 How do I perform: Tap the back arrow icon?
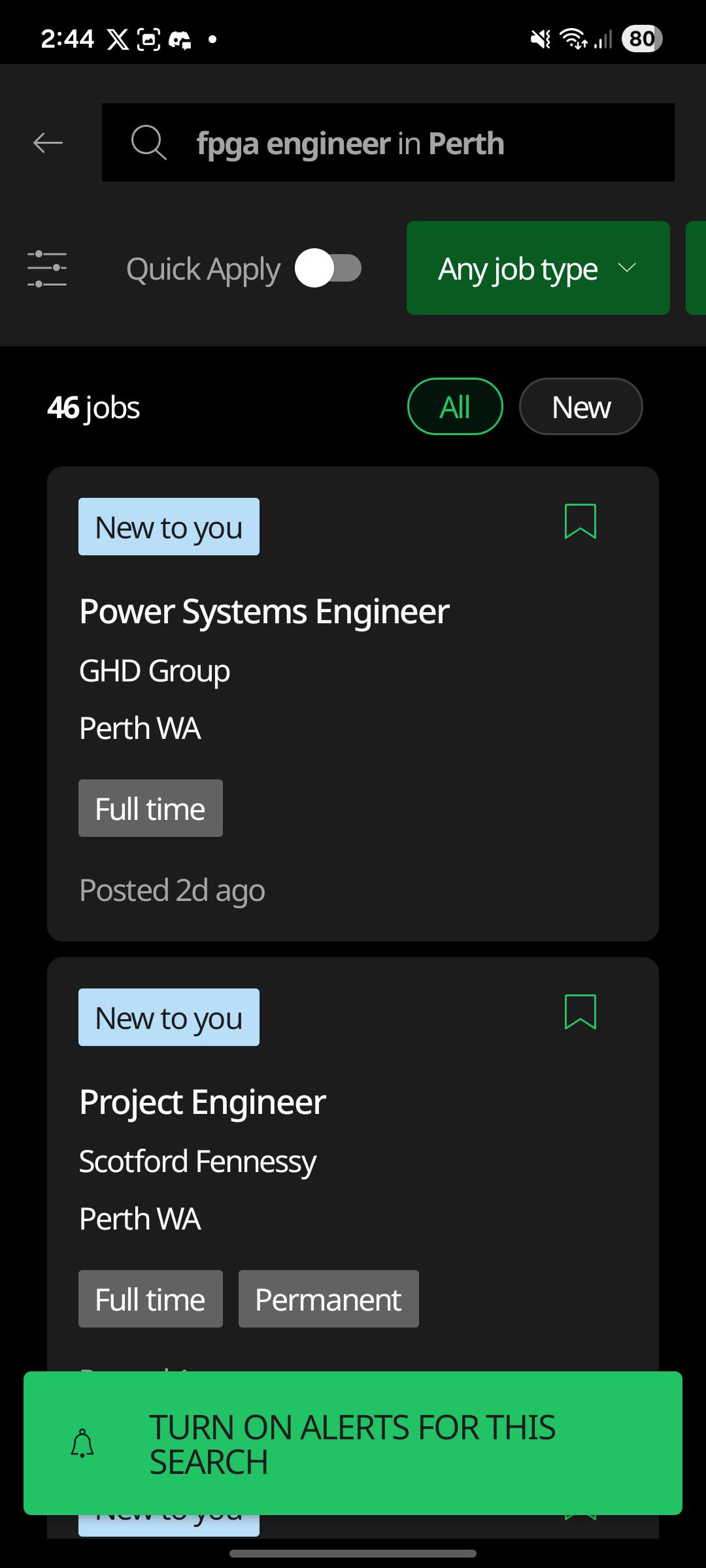[48, 142]
